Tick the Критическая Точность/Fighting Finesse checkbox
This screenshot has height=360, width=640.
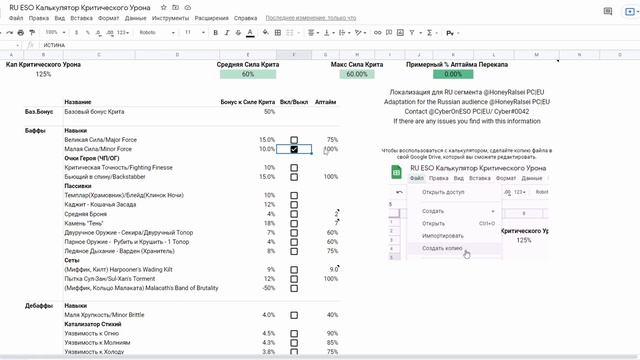point(294,168)
